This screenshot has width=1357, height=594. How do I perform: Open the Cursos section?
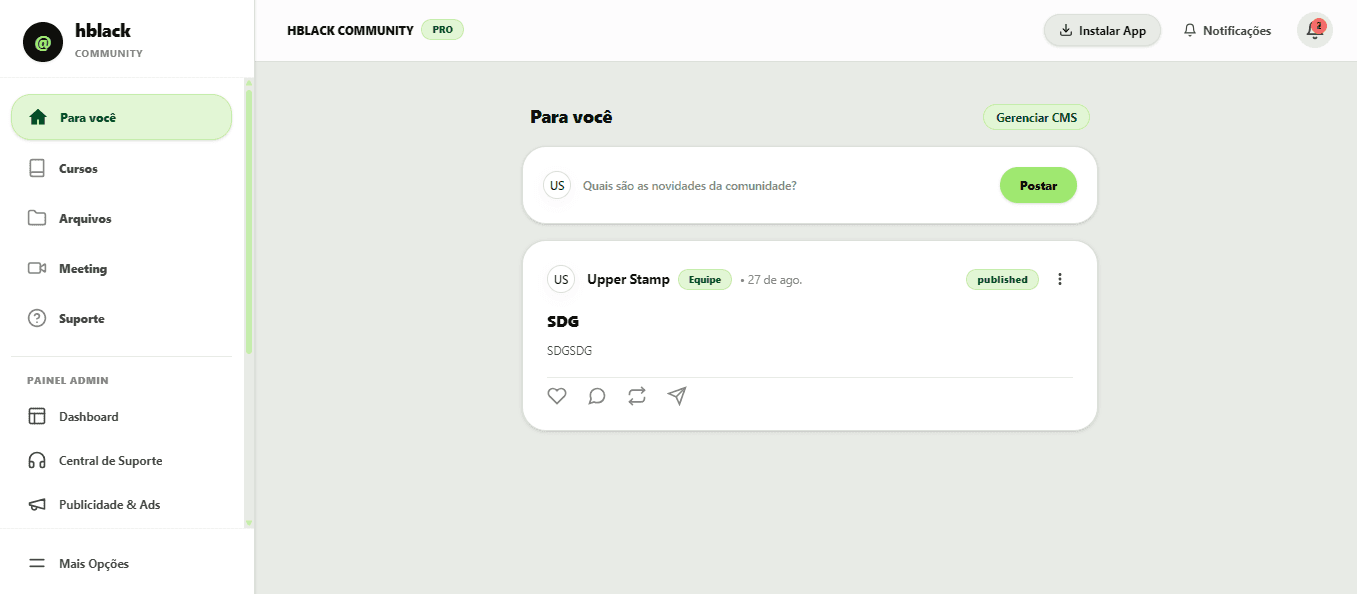click(x=121, y=168)
